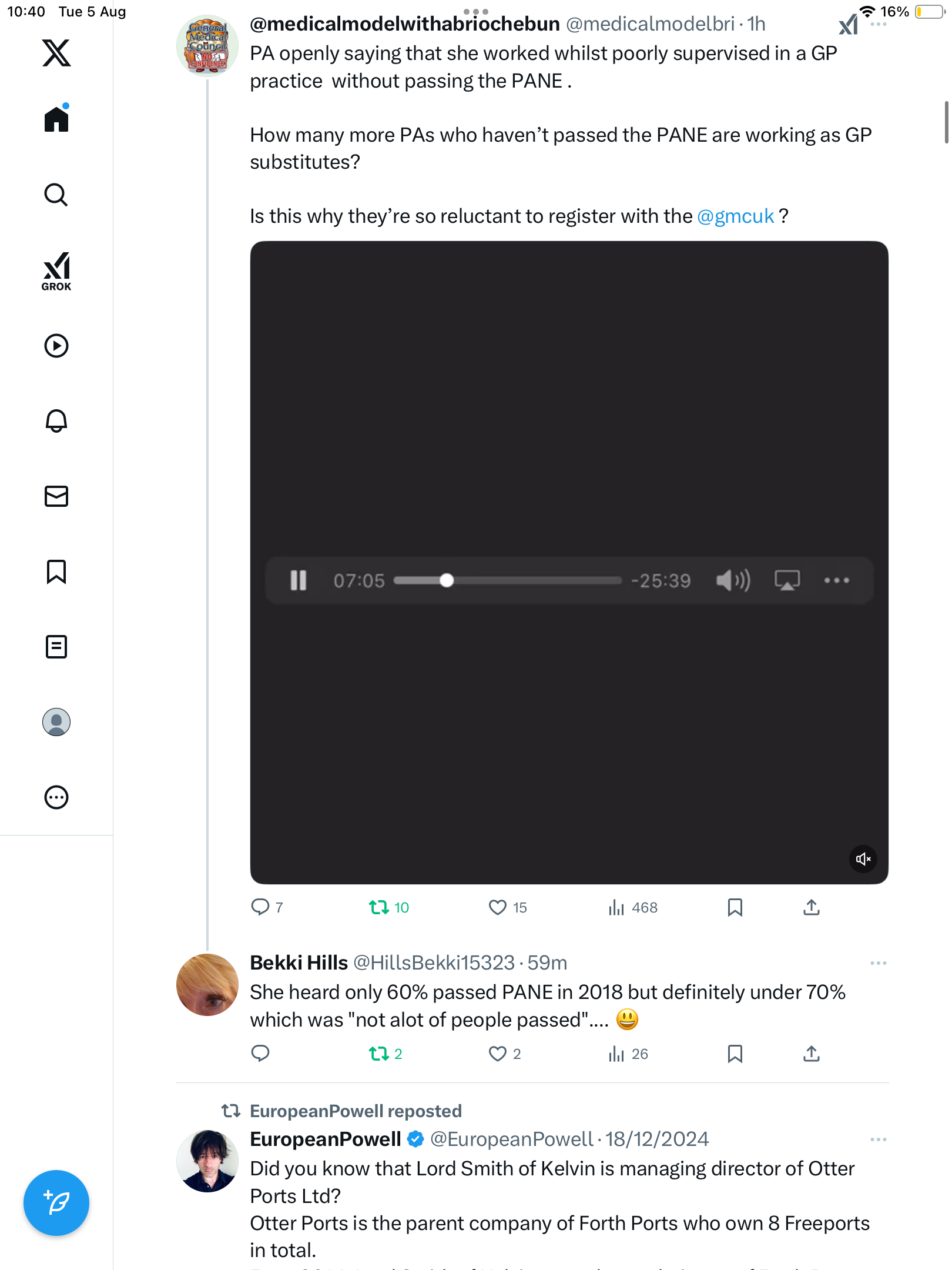Unmute video using corner speaker icon

863,859
